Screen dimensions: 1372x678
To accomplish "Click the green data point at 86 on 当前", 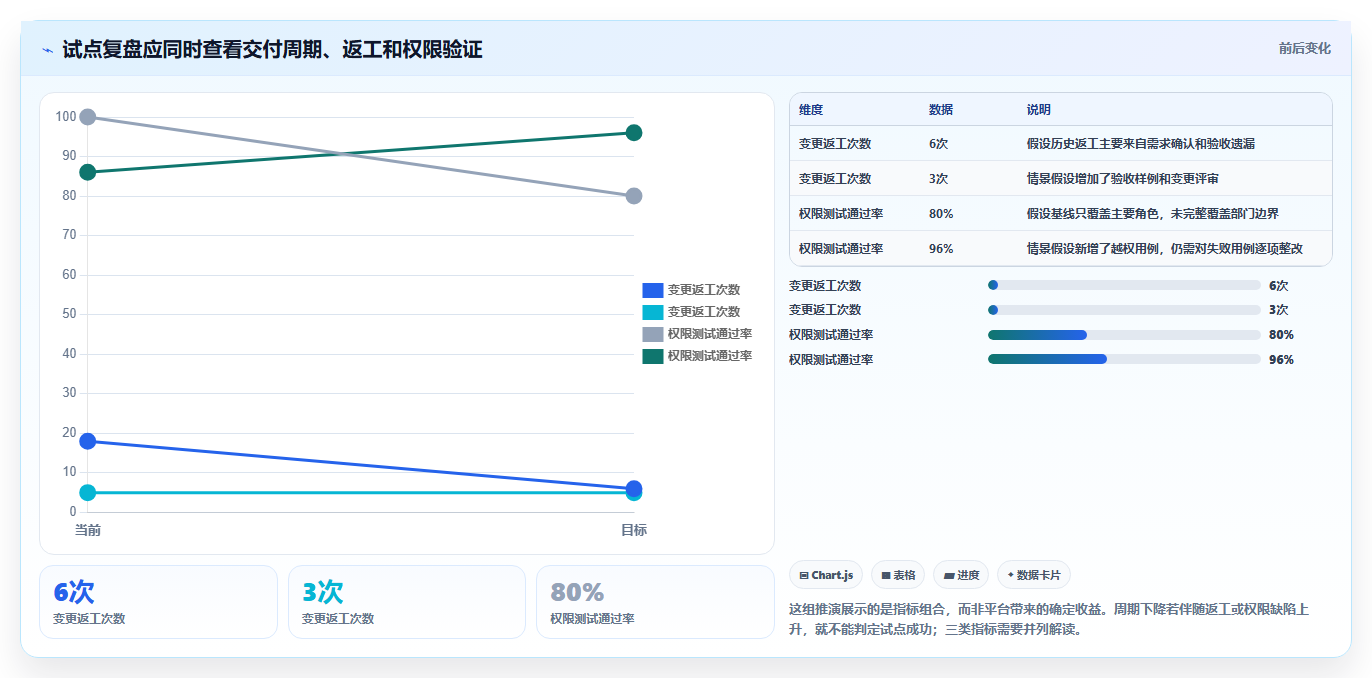I will [x=88, y=172].
